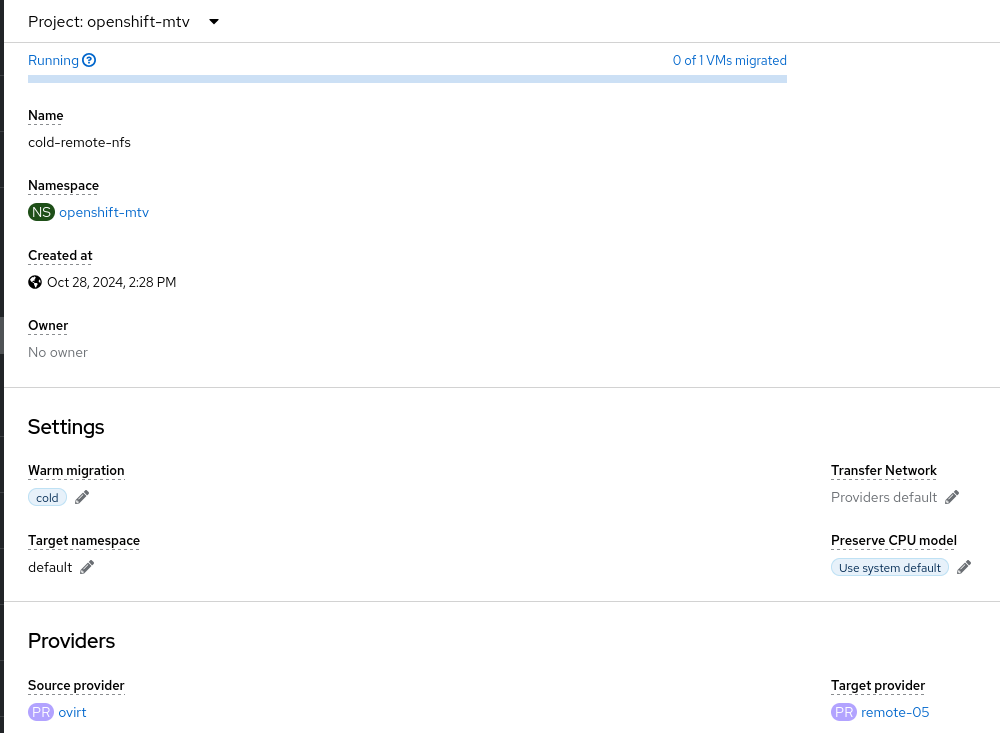The width and height of the screenshot is (1000, 733).
Task: Click the migration progress bar
Action: (x=407, y=78)
